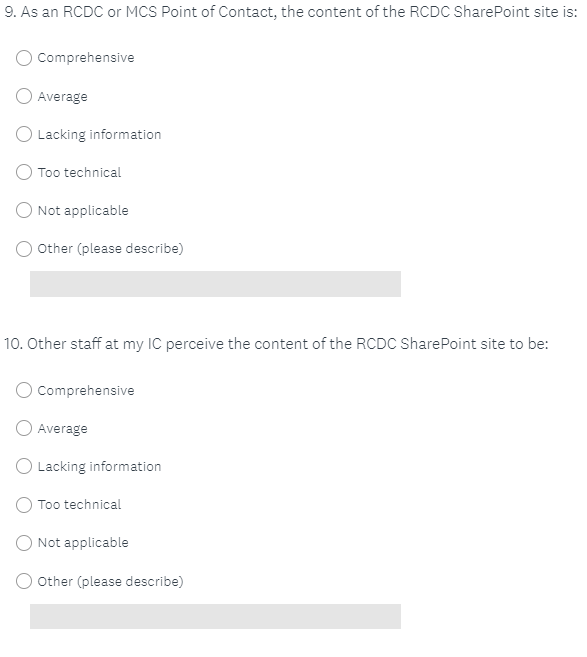Click the Other (please describe) label in question 9
Viewport: 587px width, 657px height.
[x=111, y=249]
